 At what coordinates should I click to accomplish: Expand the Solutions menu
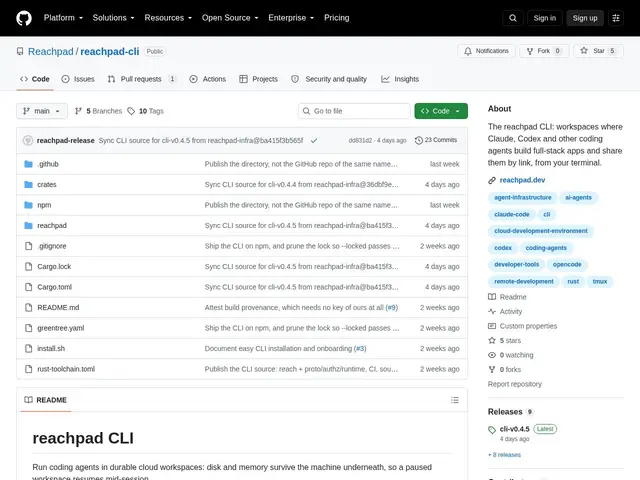tap(113, 18)
